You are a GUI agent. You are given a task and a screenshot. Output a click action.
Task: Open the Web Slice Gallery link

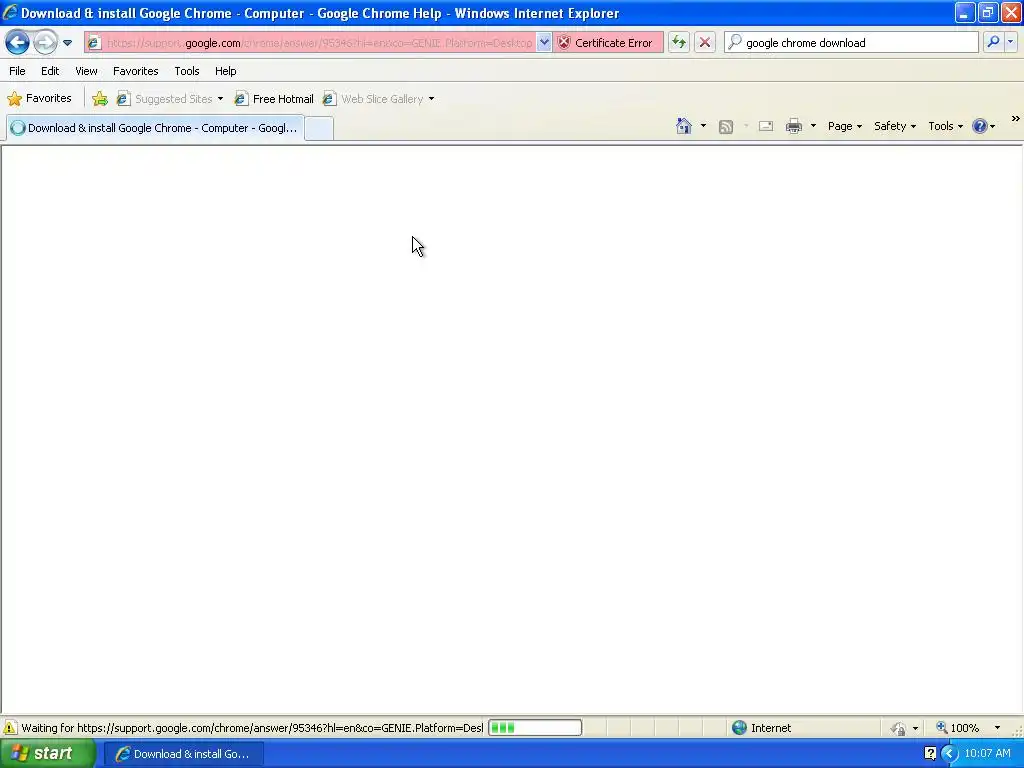374,99
